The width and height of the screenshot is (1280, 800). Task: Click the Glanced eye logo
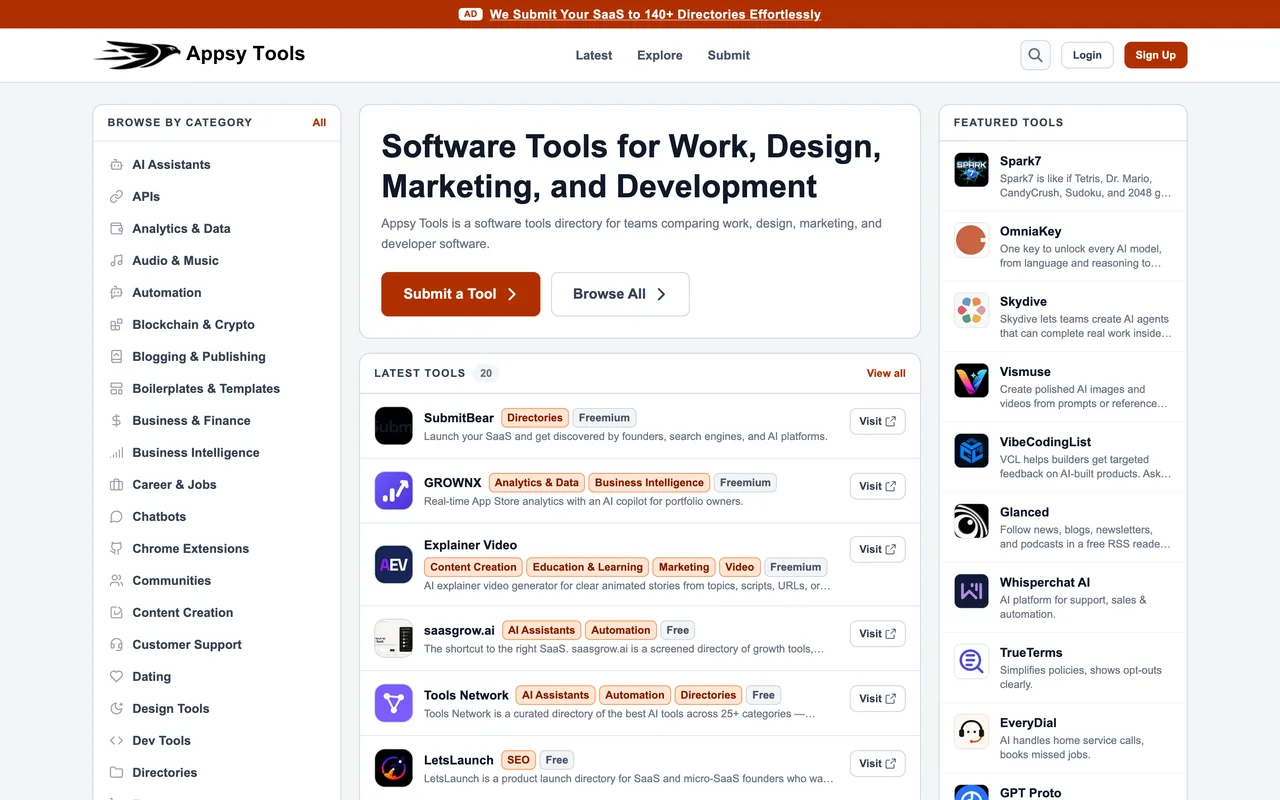tap(971, 521)
